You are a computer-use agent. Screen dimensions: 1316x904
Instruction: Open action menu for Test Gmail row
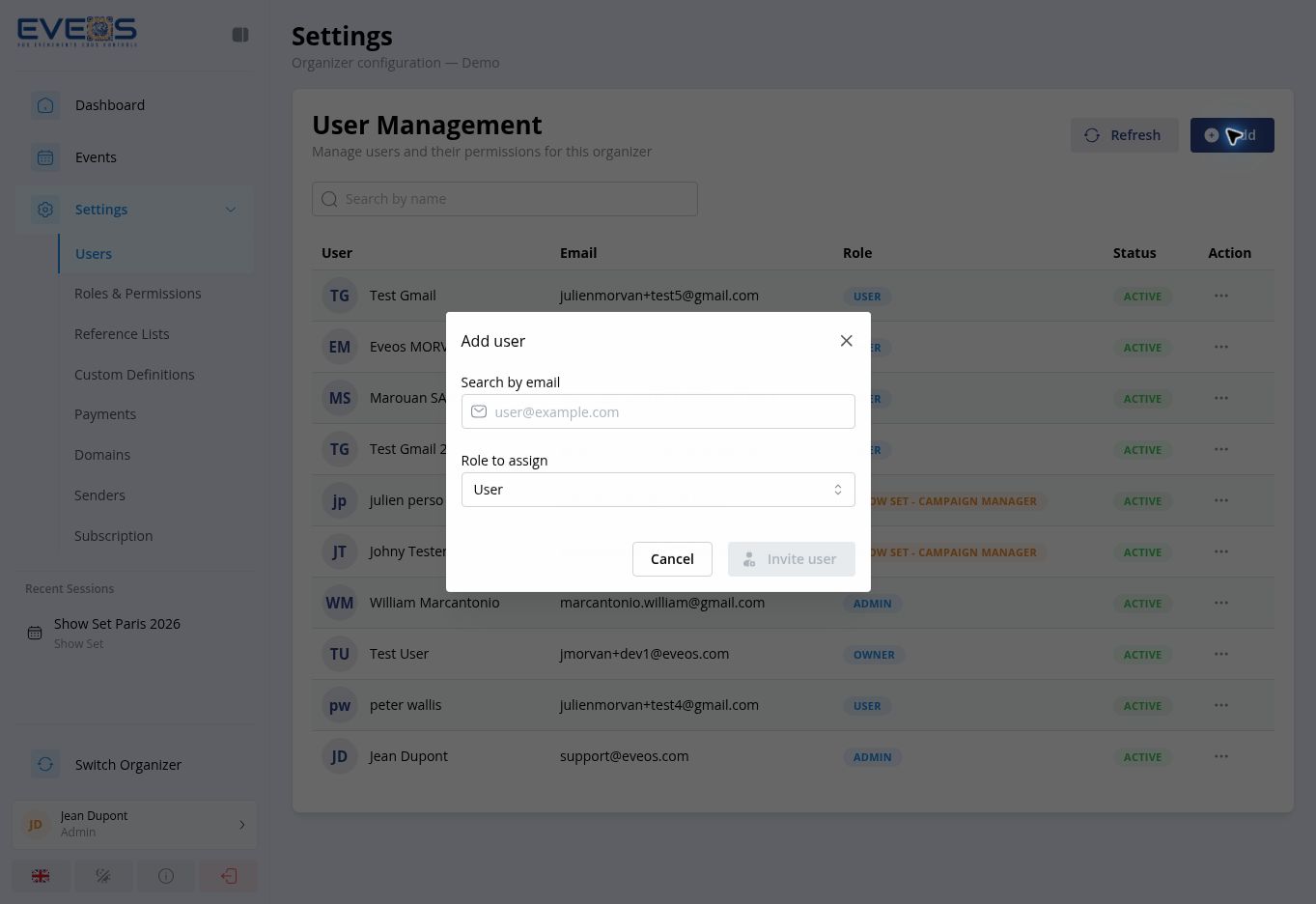[x=1221, y=296]
